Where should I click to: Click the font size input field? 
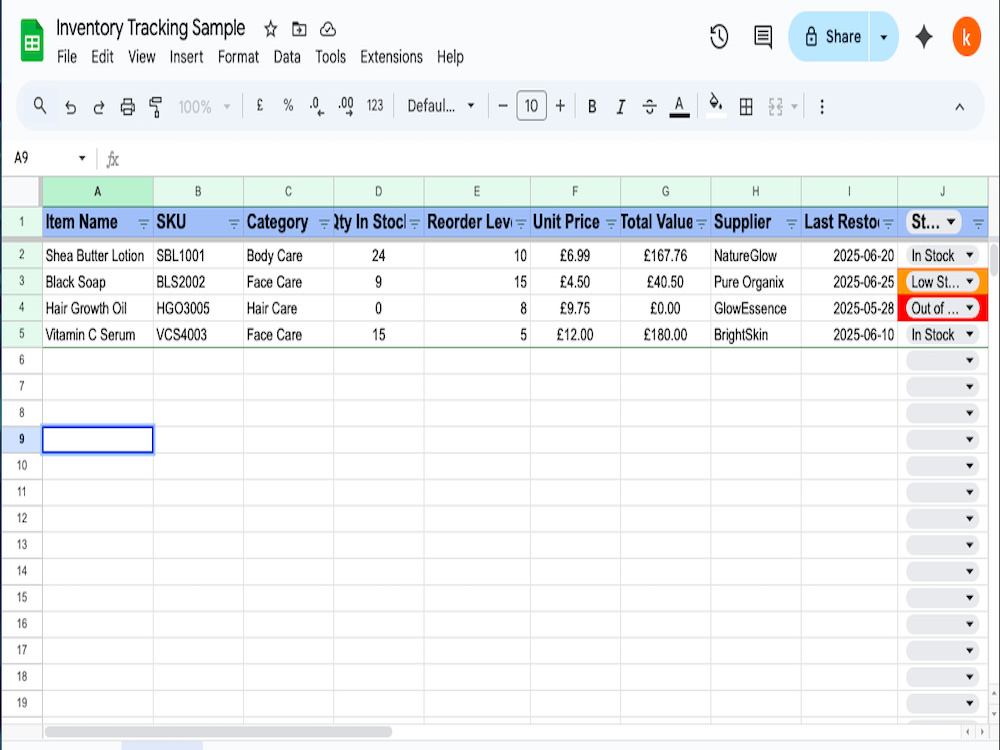[531, 106]
